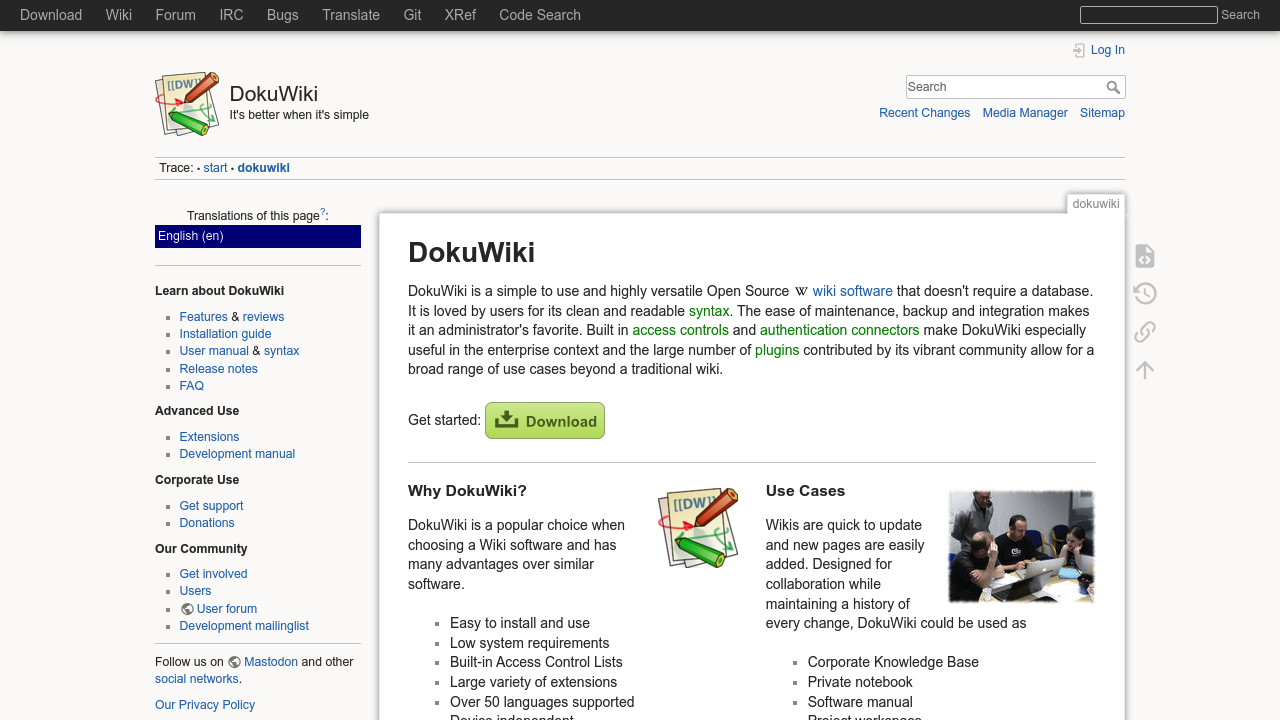Select English (en) translation option
The height and width of the screenshot is (720, 1280).
pyautogui.click(x=257, y=237)
